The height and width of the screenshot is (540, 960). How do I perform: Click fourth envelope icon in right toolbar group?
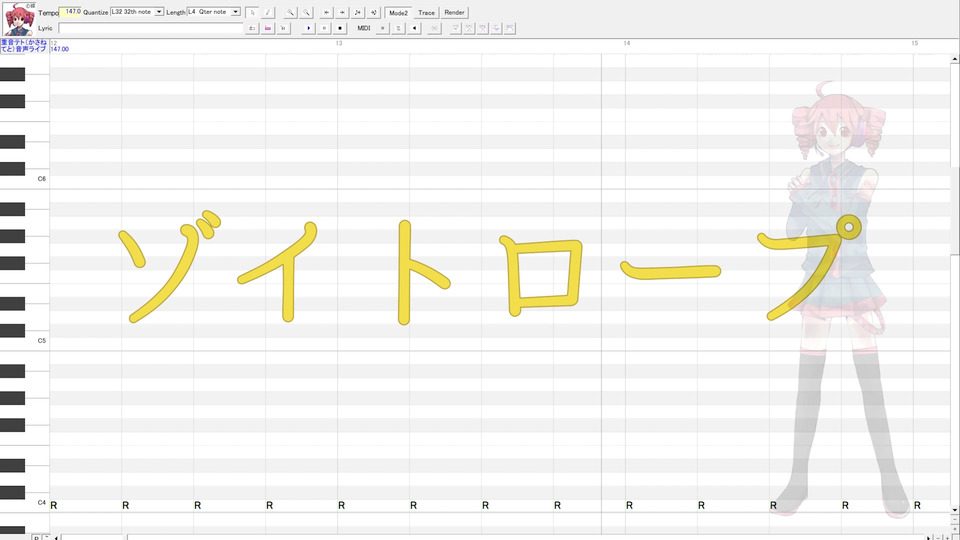(496, 28)
